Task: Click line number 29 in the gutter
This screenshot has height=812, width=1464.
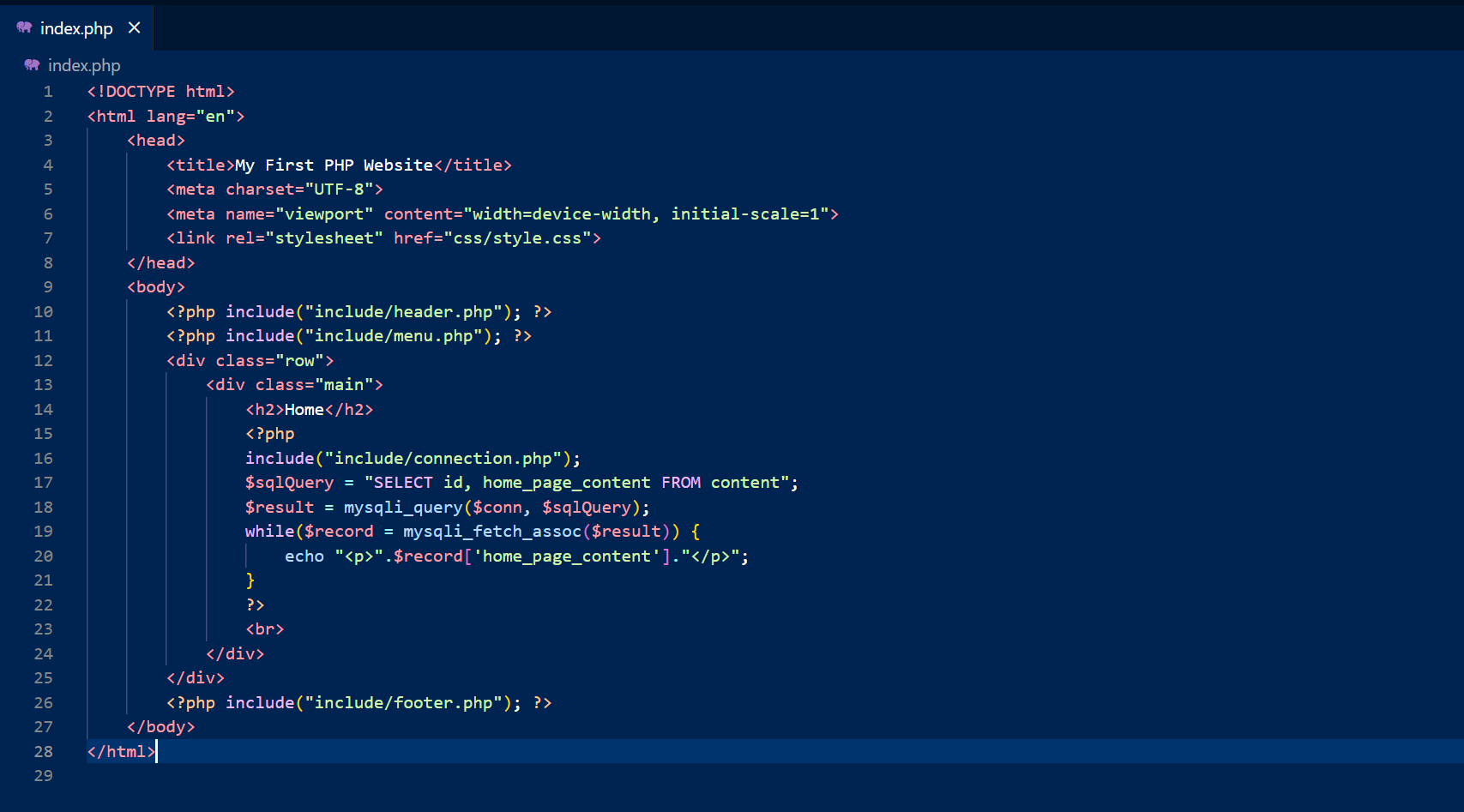Action: (43, 776)
